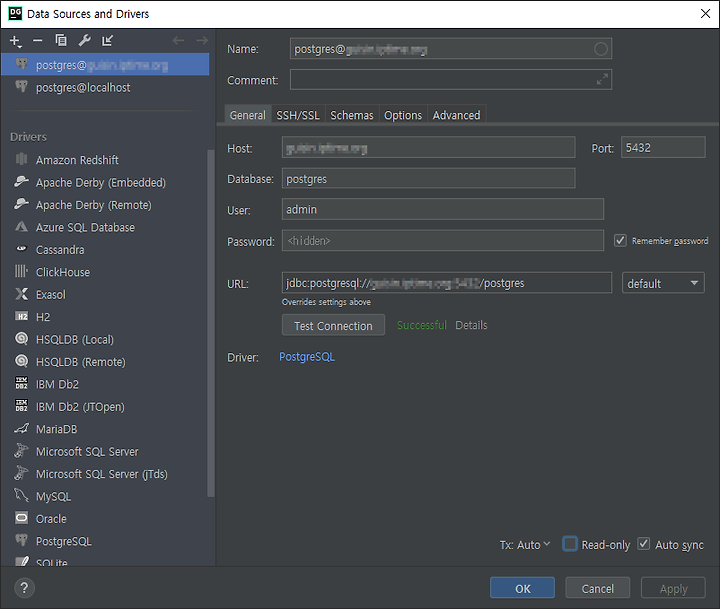Close the Data Sources and Drivers dialog
The image size is (720, 609).
(x=705, y=14)
